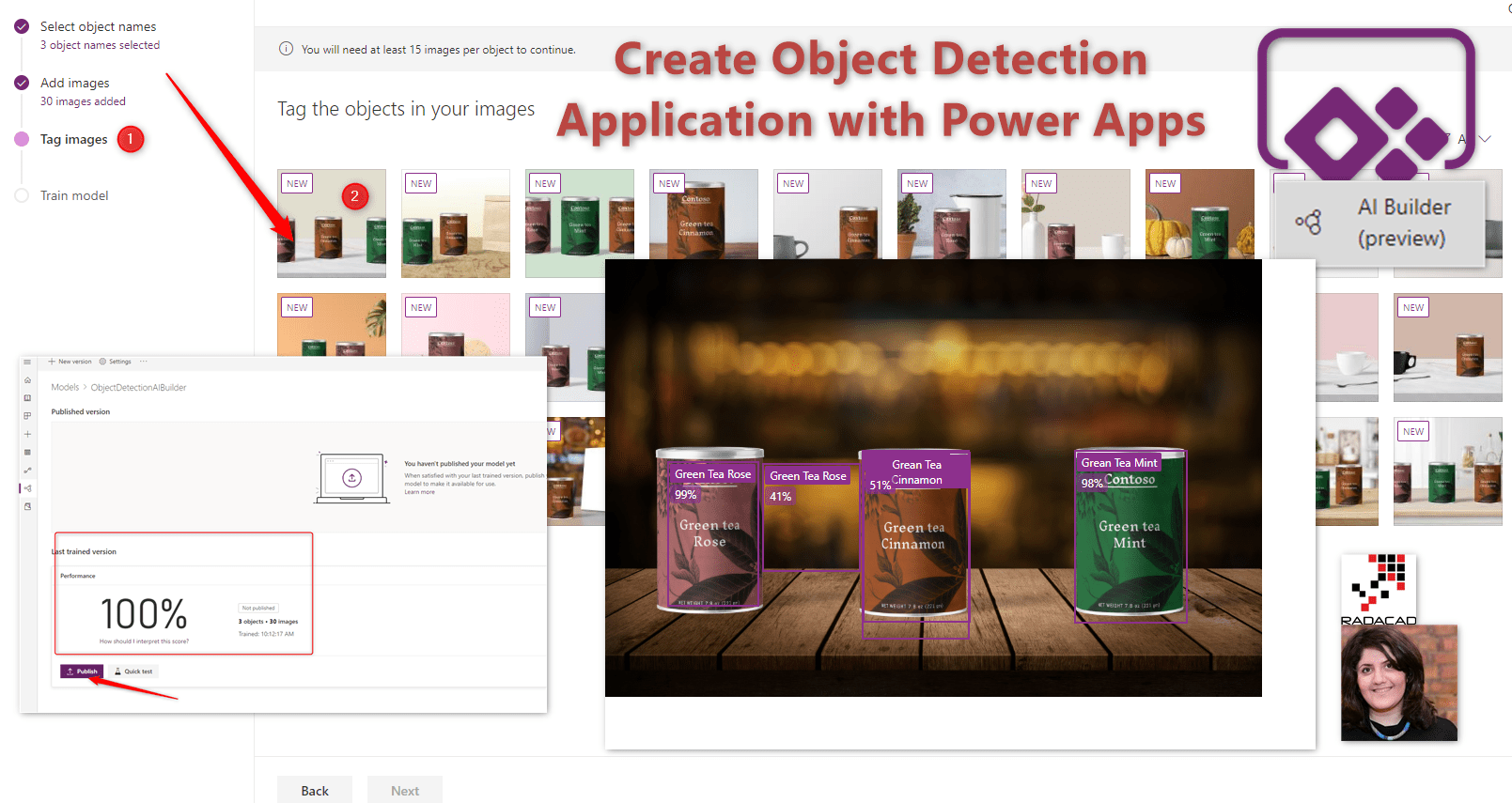
Task: Click the Add images step checkmark
Action: tap(22, 83)
